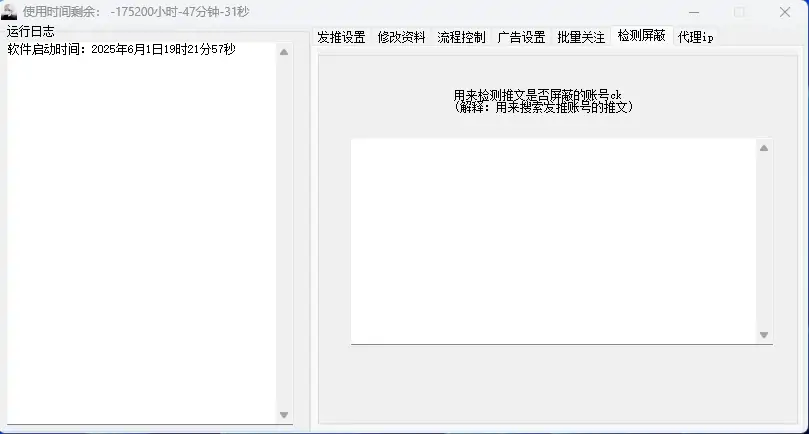Click down arrow of 运行日志 scrollbar
Image resolution: width=809 pixels, height=434 pixels.
pyautogui.click(x=284, y=415)
